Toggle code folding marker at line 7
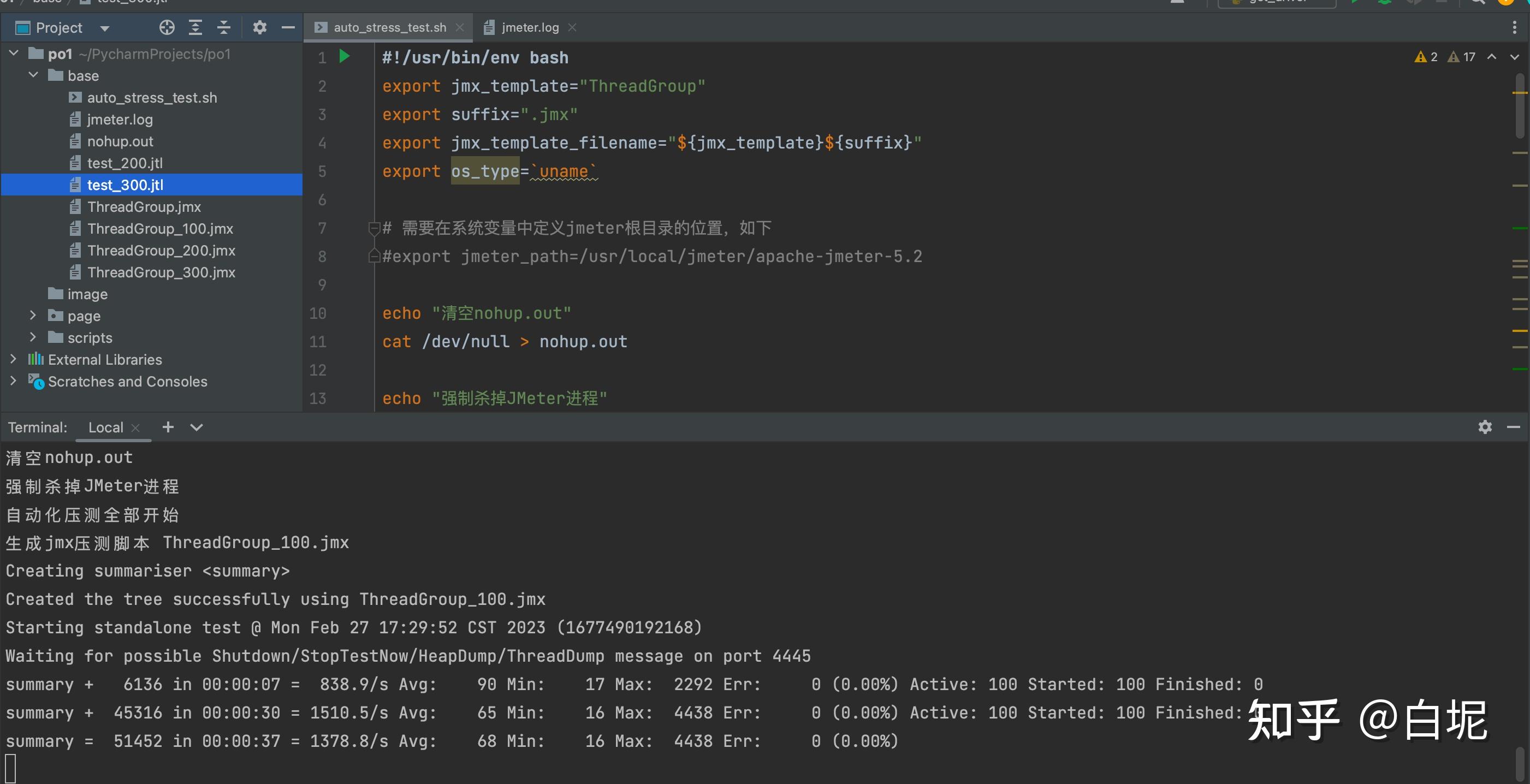Screen dimensions: 1530x784 [373, 228]
